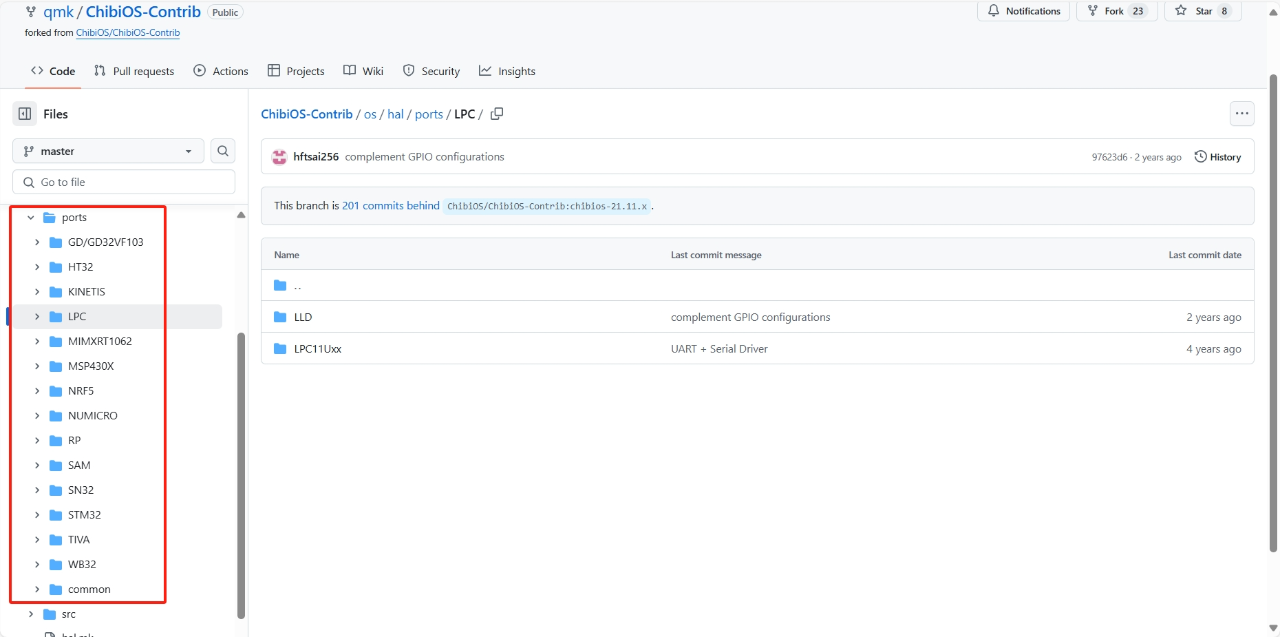
Task: Click the hftsai256 author avatar
Action: coord(279,157)
